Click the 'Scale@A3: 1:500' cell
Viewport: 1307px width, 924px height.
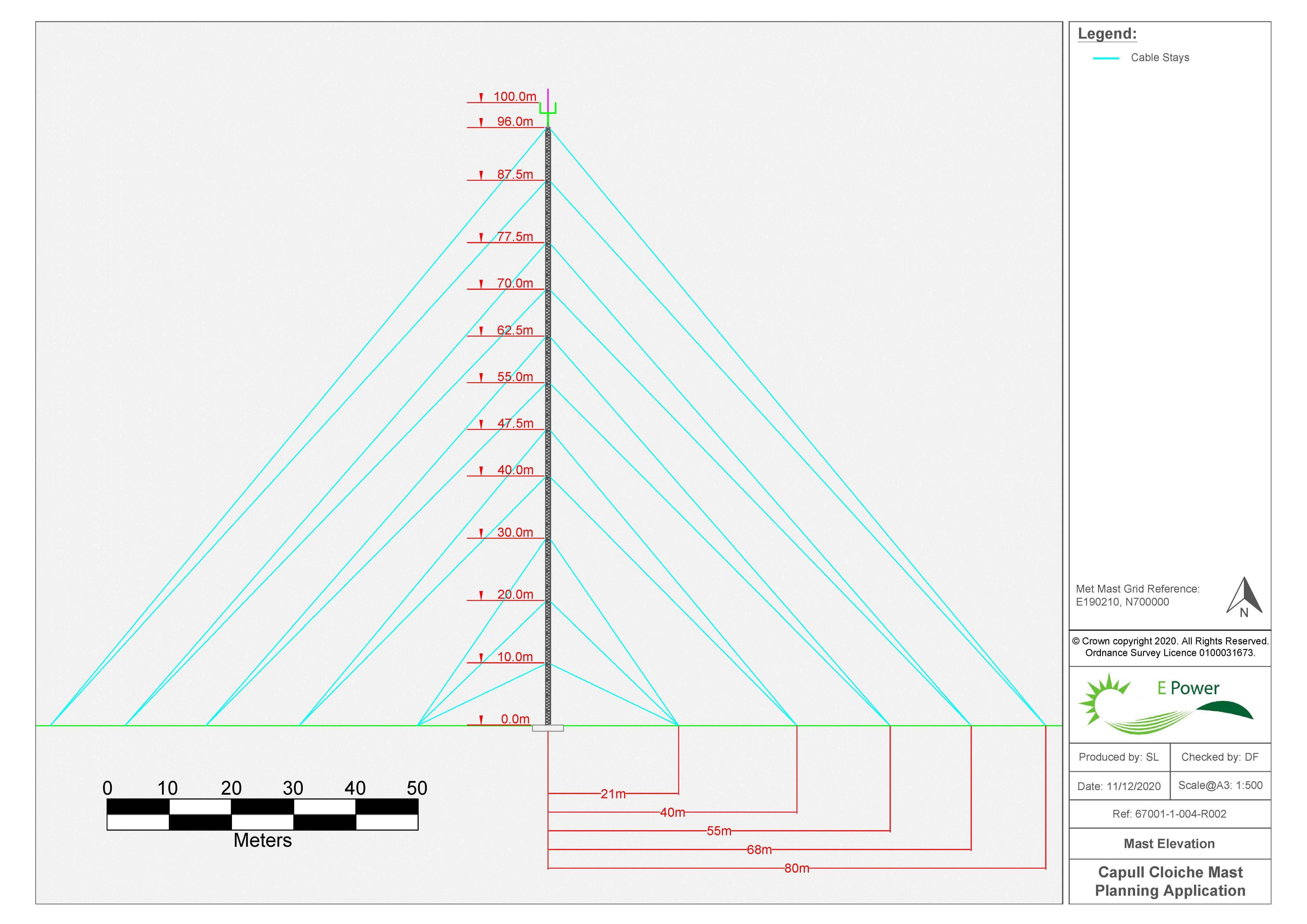point(1221,786)
